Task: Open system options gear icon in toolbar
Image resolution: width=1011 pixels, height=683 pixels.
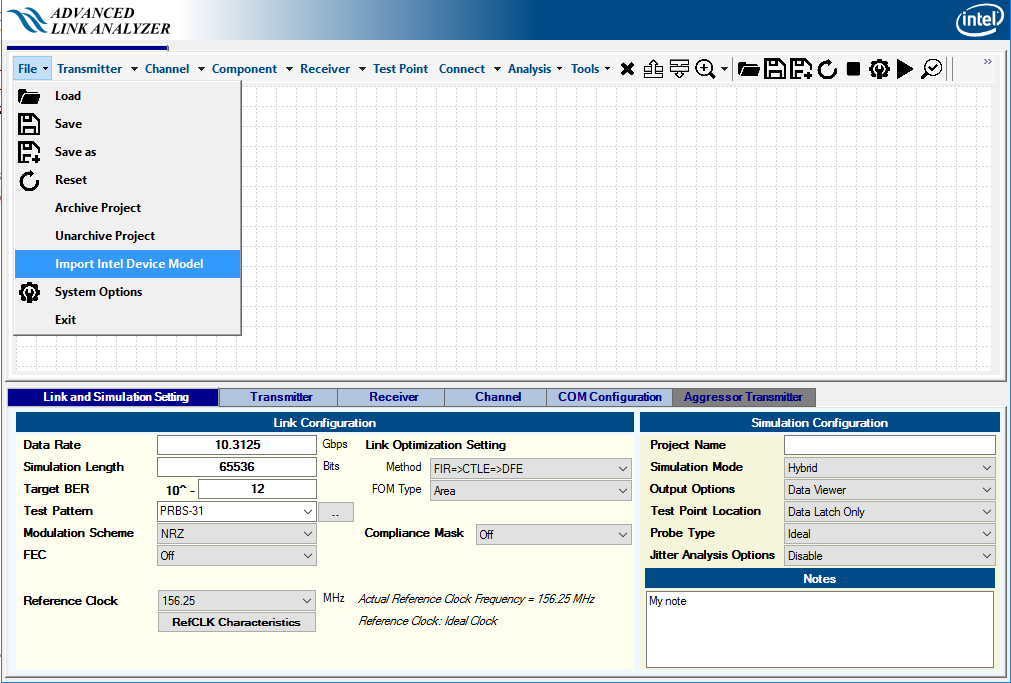Action: coord(879,69)
